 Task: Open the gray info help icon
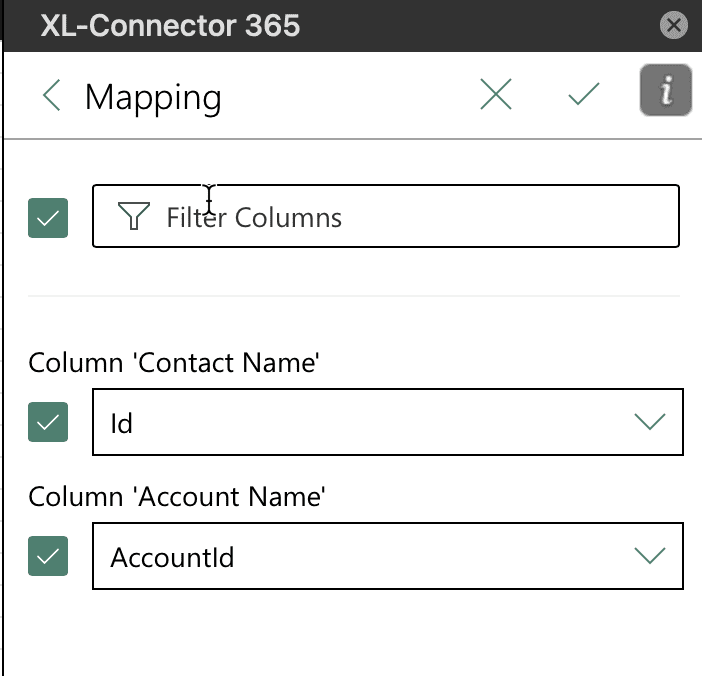(666, 90)
